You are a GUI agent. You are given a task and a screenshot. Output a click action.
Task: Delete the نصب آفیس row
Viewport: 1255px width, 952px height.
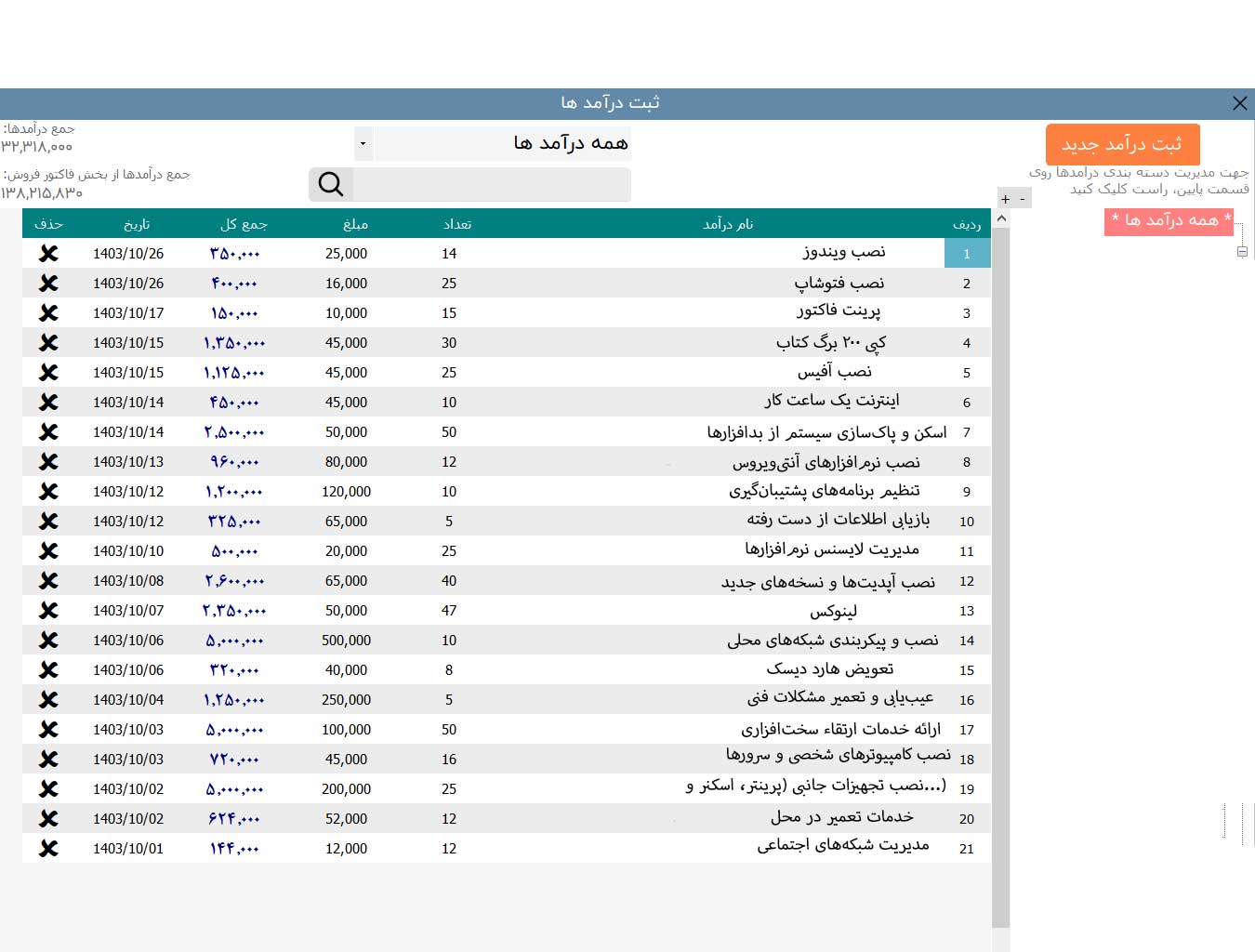click(48, 372)
